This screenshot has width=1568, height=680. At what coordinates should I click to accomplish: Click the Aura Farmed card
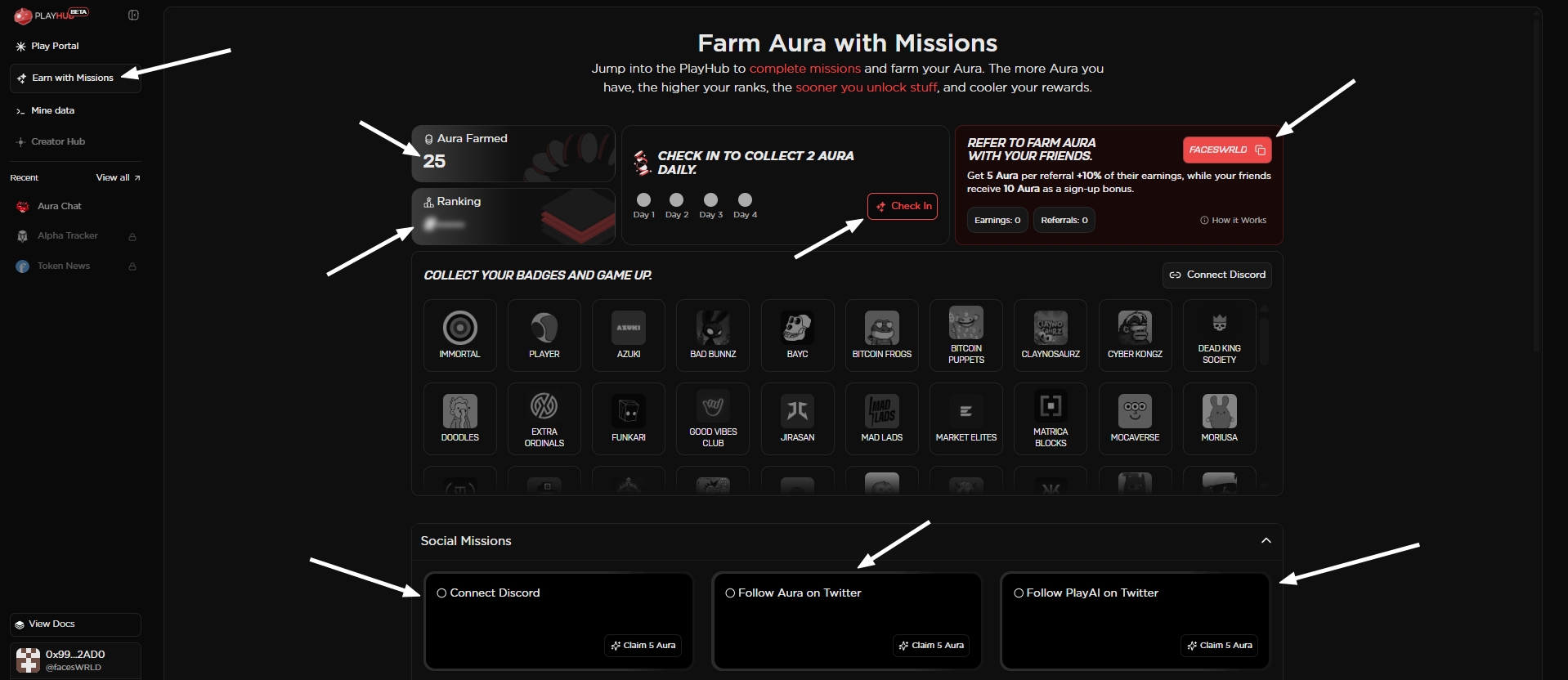[513, 154]
